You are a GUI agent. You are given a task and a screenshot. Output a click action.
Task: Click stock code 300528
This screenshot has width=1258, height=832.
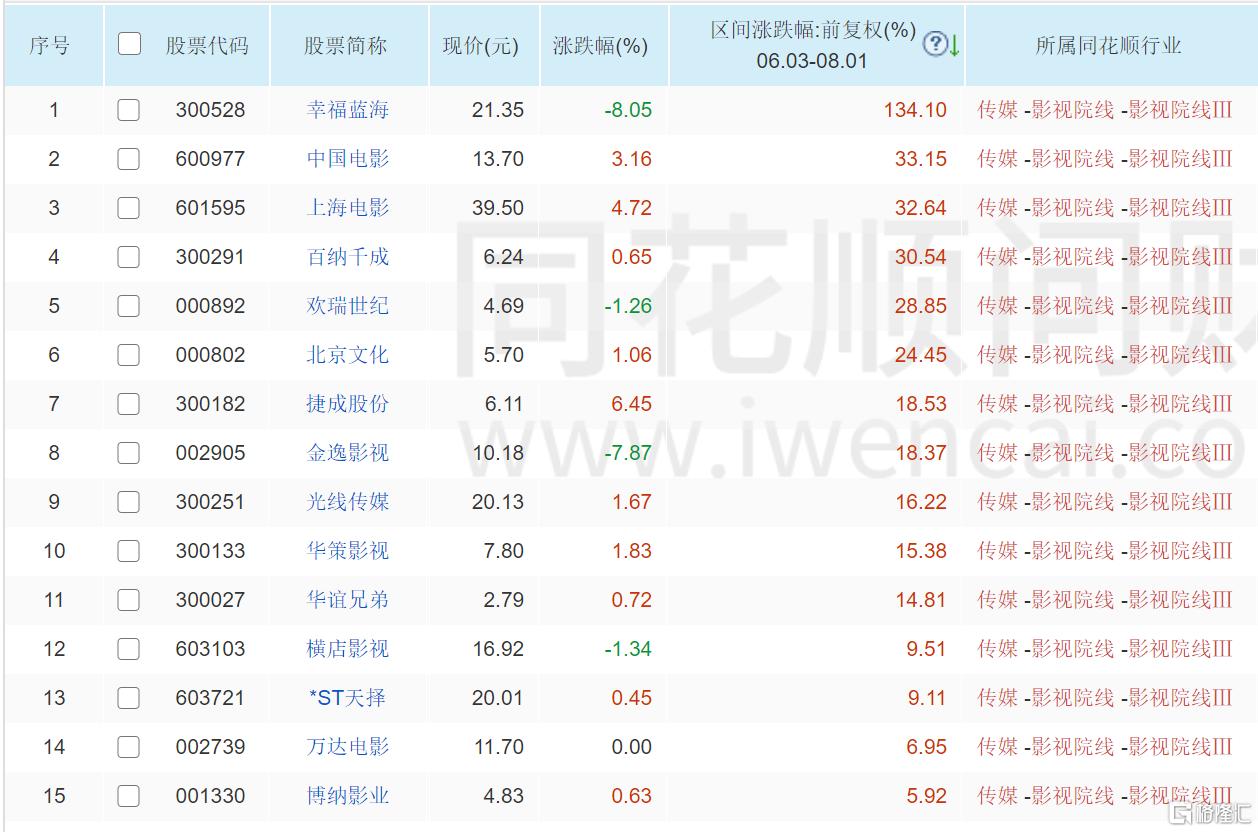pos(210,110)
